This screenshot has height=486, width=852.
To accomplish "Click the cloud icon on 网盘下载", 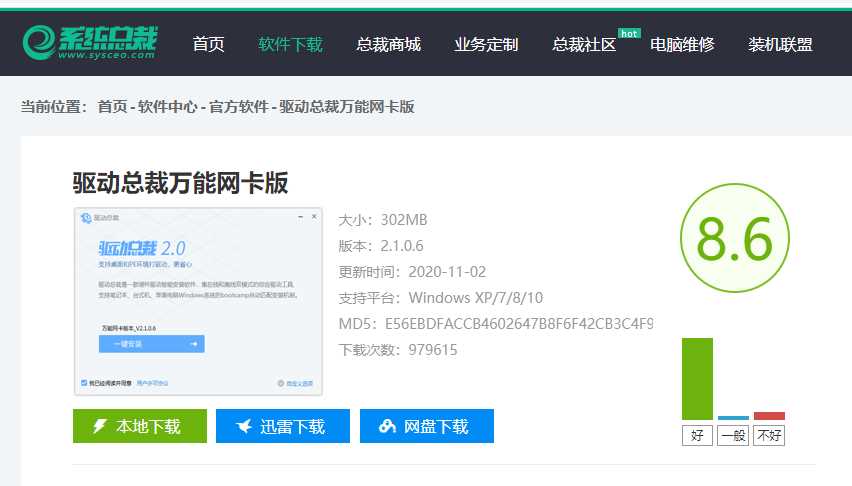I will (x=388, y=427).
